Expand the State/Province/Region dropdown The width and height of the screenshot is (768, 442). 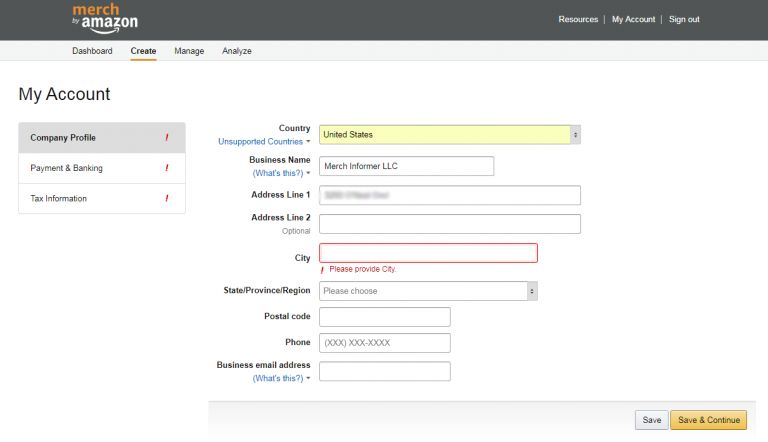point(428,291)
